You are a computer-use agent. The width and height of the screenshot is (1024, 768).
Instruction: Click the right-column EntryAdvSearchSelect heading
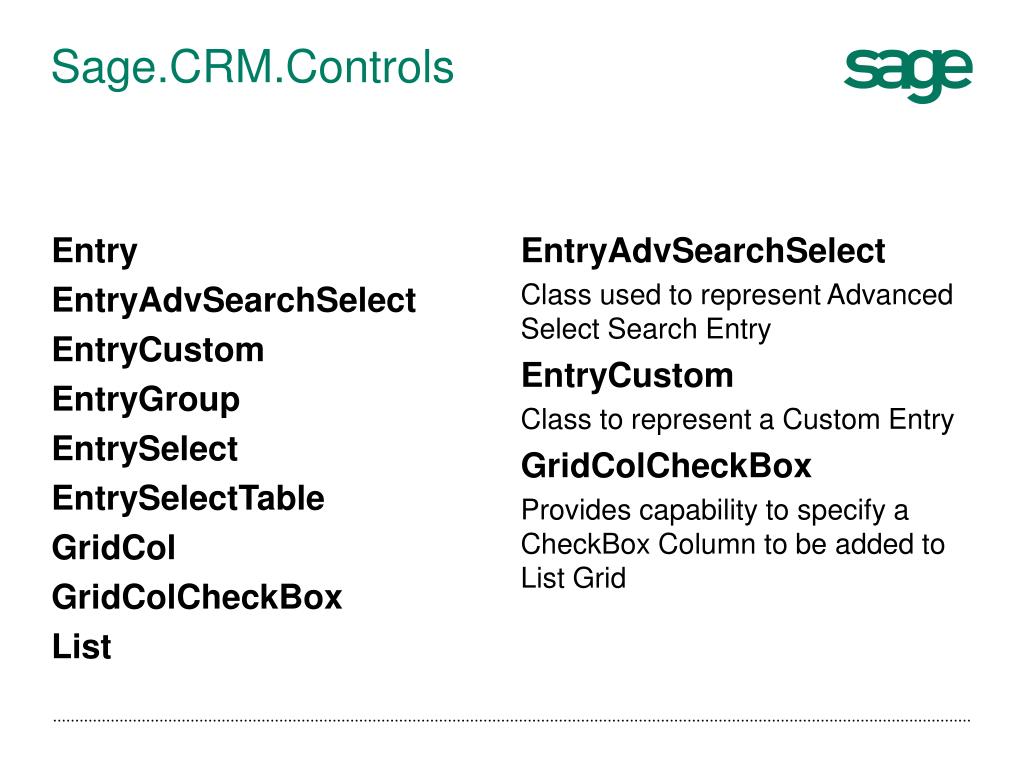[x=703, y=252]
